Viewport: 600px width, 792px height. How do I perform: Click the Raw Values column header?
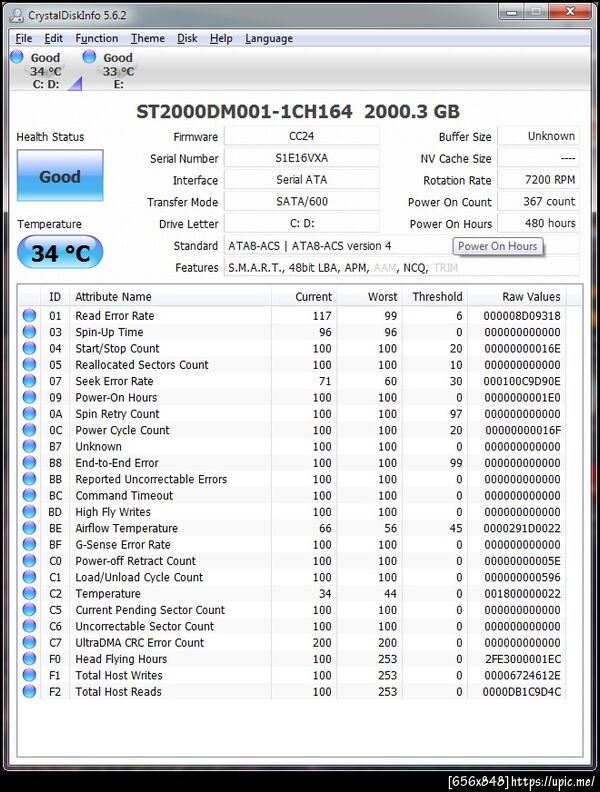(x=517, y=296)
